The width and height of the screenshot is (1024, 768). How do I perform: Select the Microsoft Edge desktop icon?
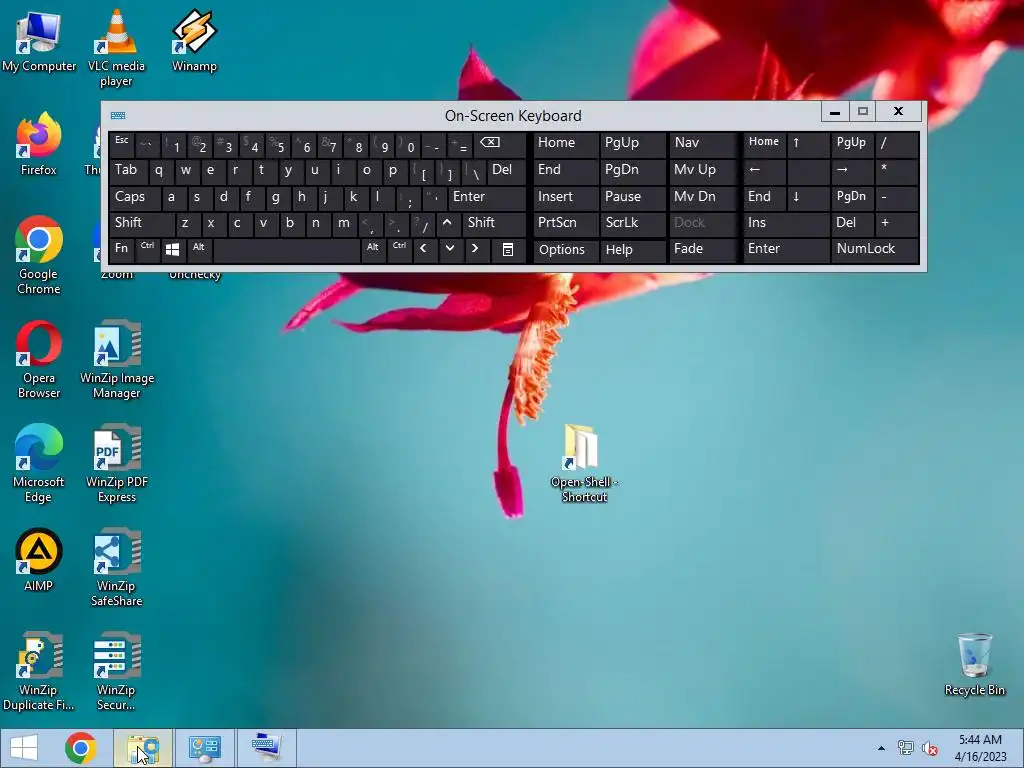click(39, 463)
